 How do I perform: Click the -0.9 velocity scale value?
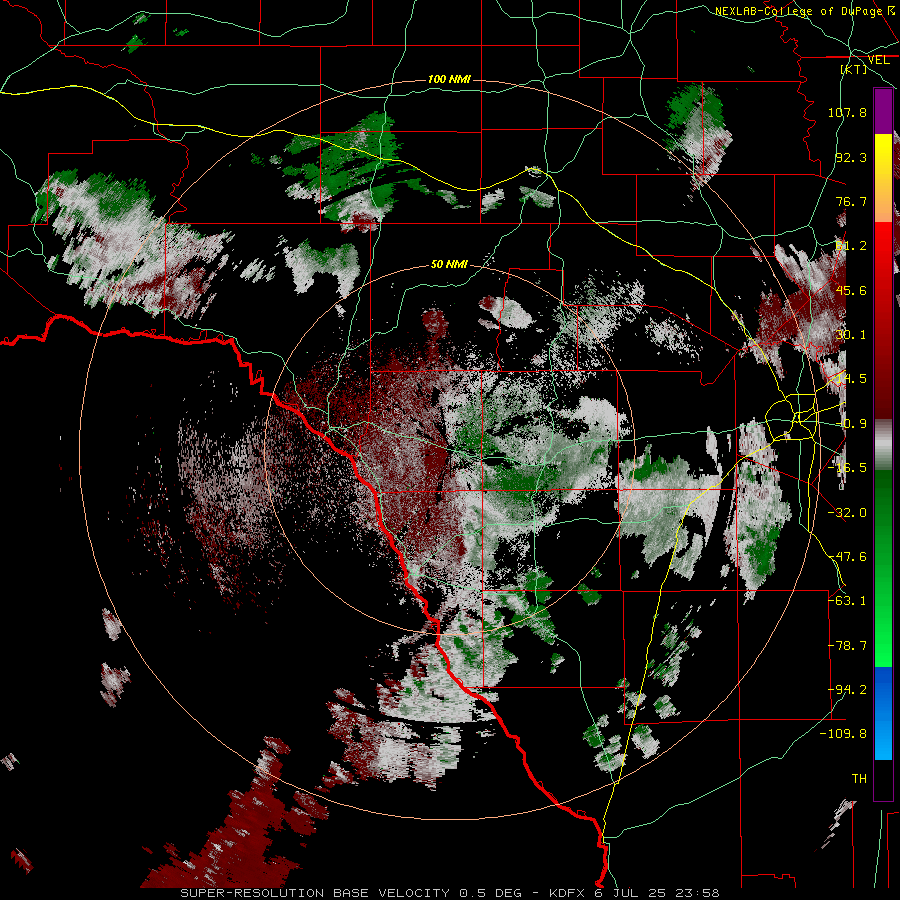[851, 424]
